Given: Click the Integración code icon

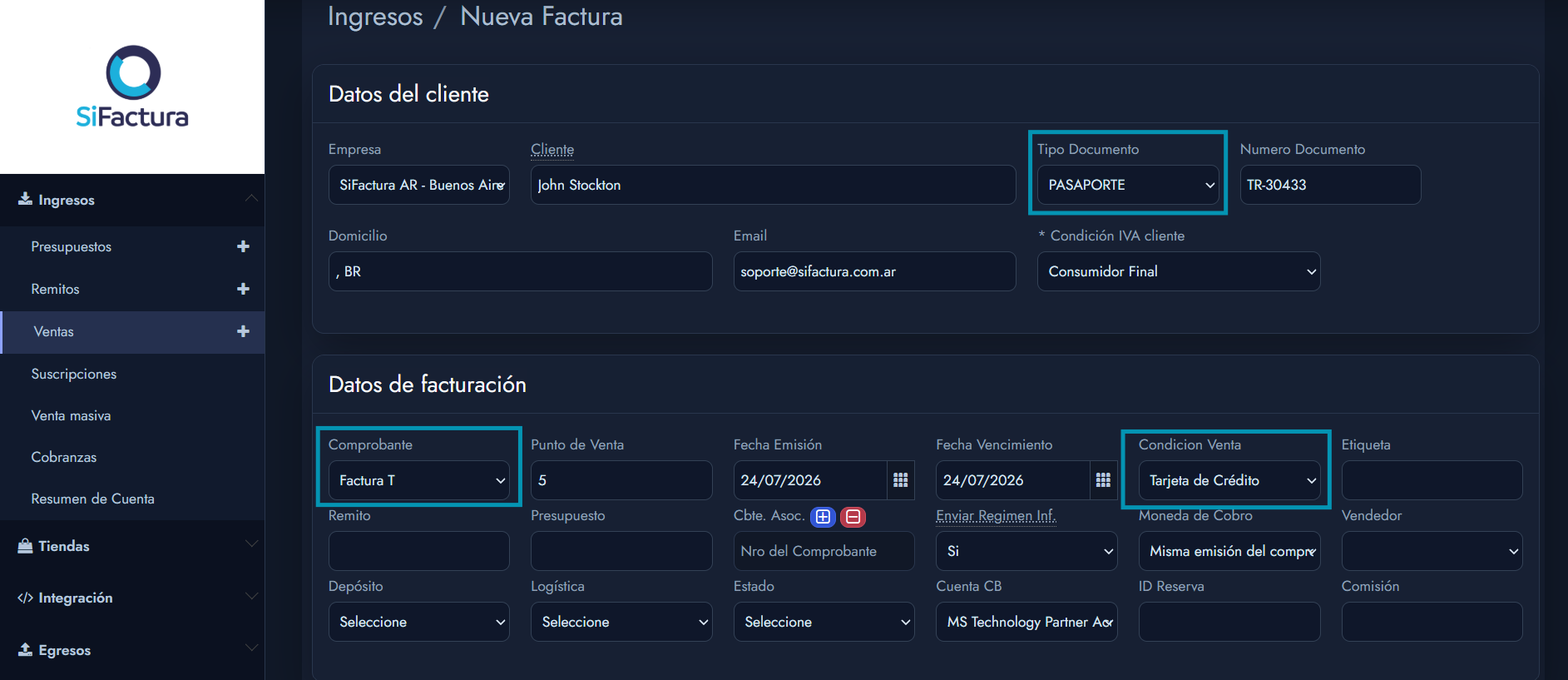Looking at the screenshot, I should click(26, 598).
